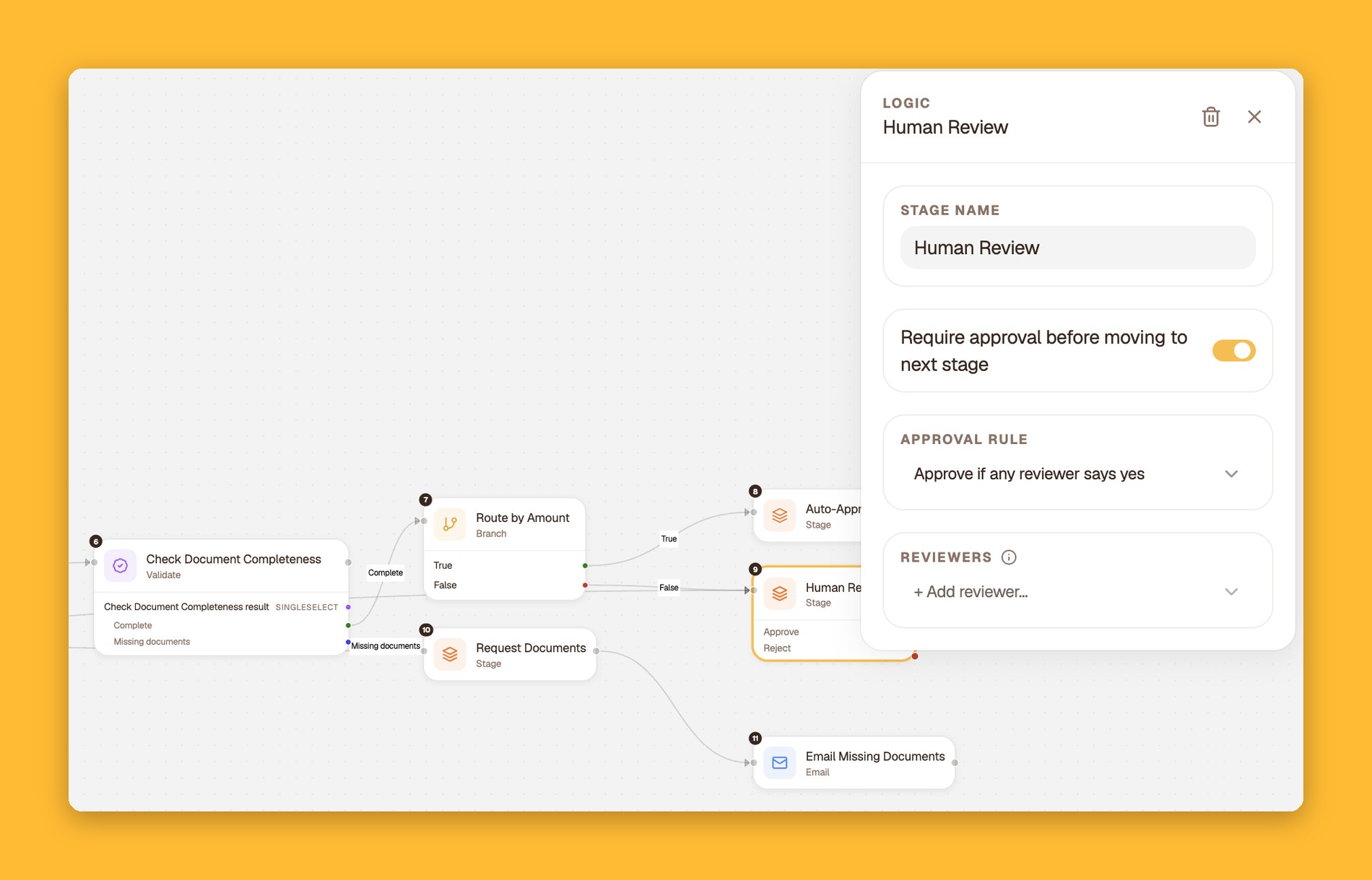Image resolution: width=1372 pixels, height=880 pixels.
Task: Click the False output row of branch
Action: pyautogui.click(x=505, y=585)
